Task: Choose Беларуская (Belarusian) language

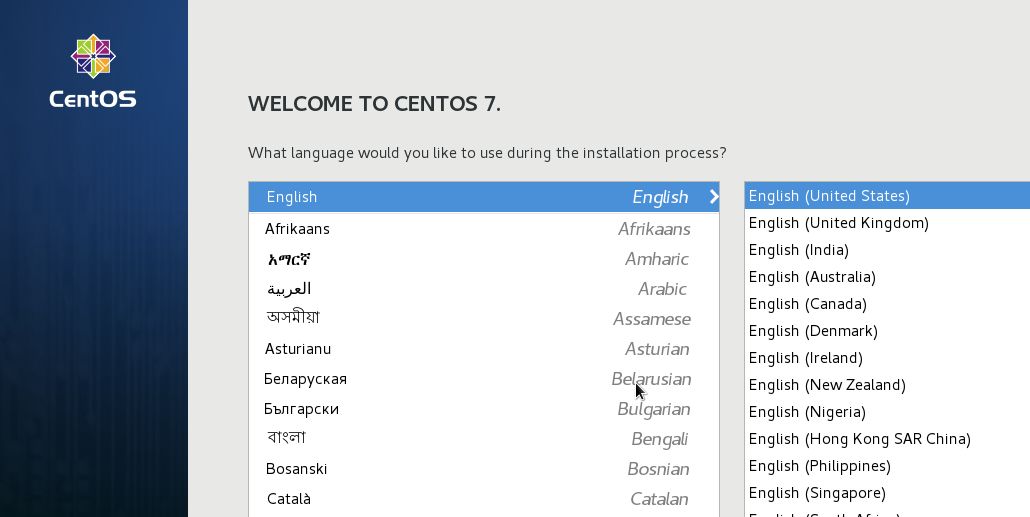Action: [484, 379]
